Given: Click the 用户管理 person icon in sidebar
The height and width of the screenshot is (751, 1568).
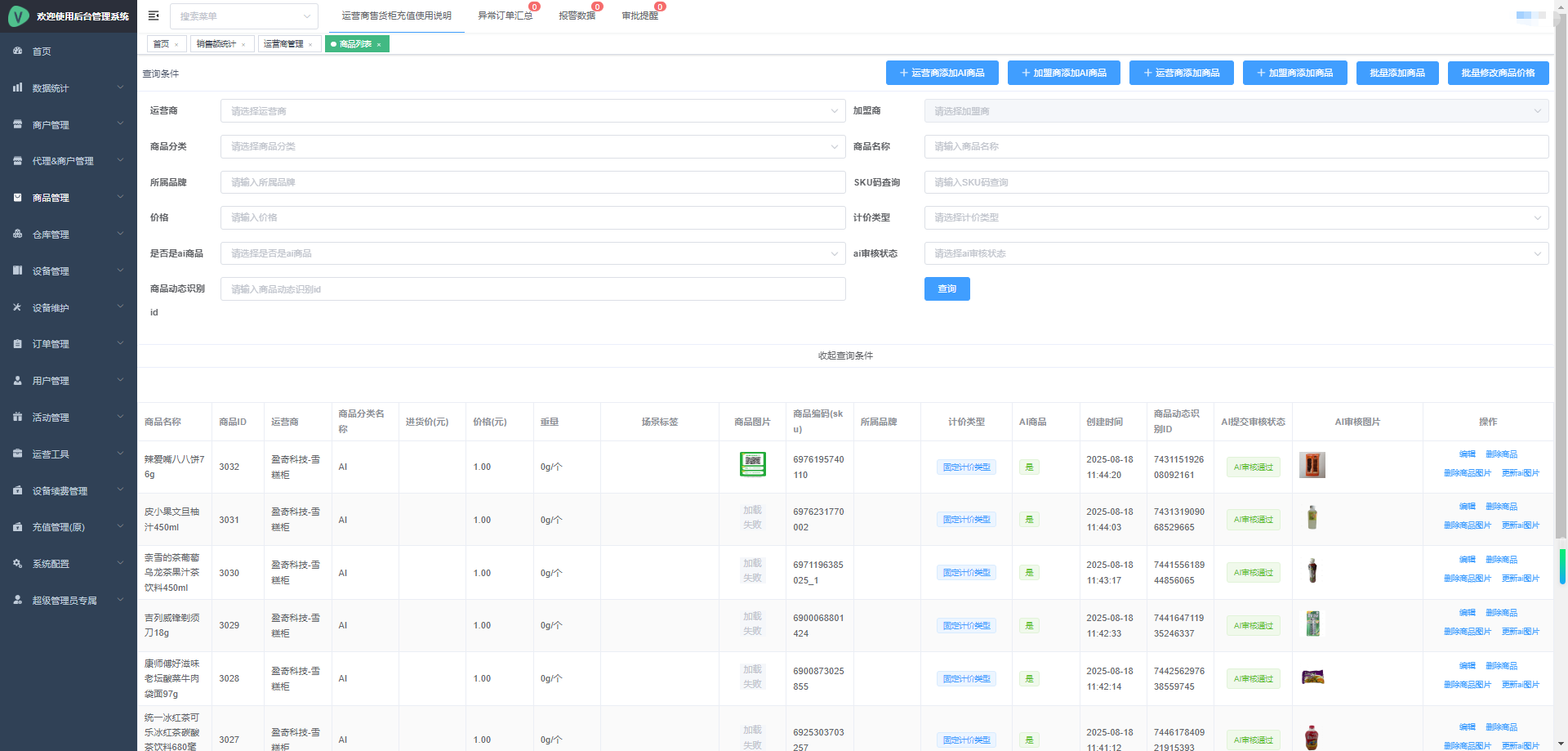Looking at the screenshot, I should click(18, 380).
